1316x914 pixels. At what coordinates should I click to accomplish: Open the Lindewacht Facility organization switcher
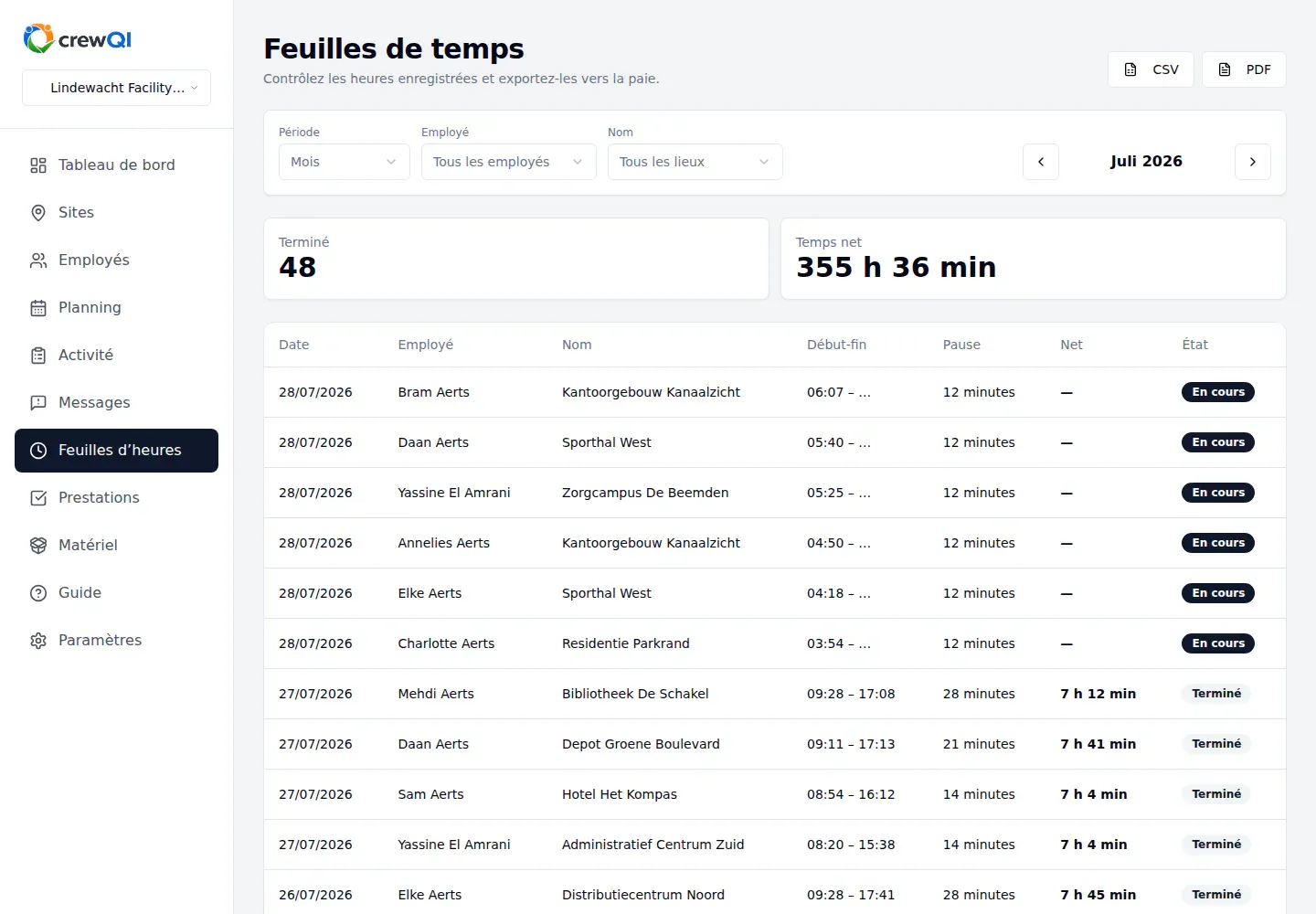coord(116,88)
